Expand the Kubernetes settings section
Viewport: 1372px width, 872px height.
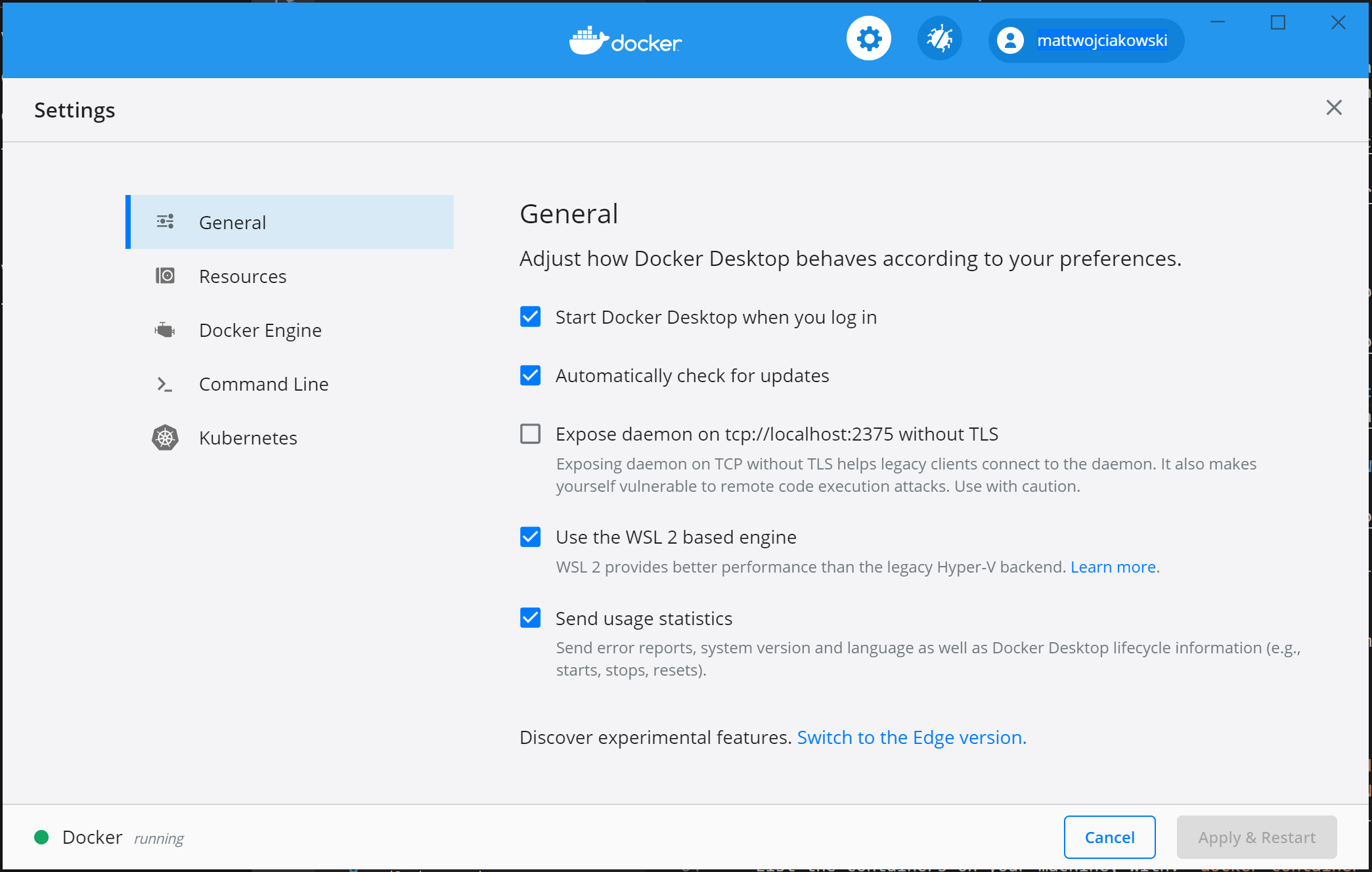[247, 437]
